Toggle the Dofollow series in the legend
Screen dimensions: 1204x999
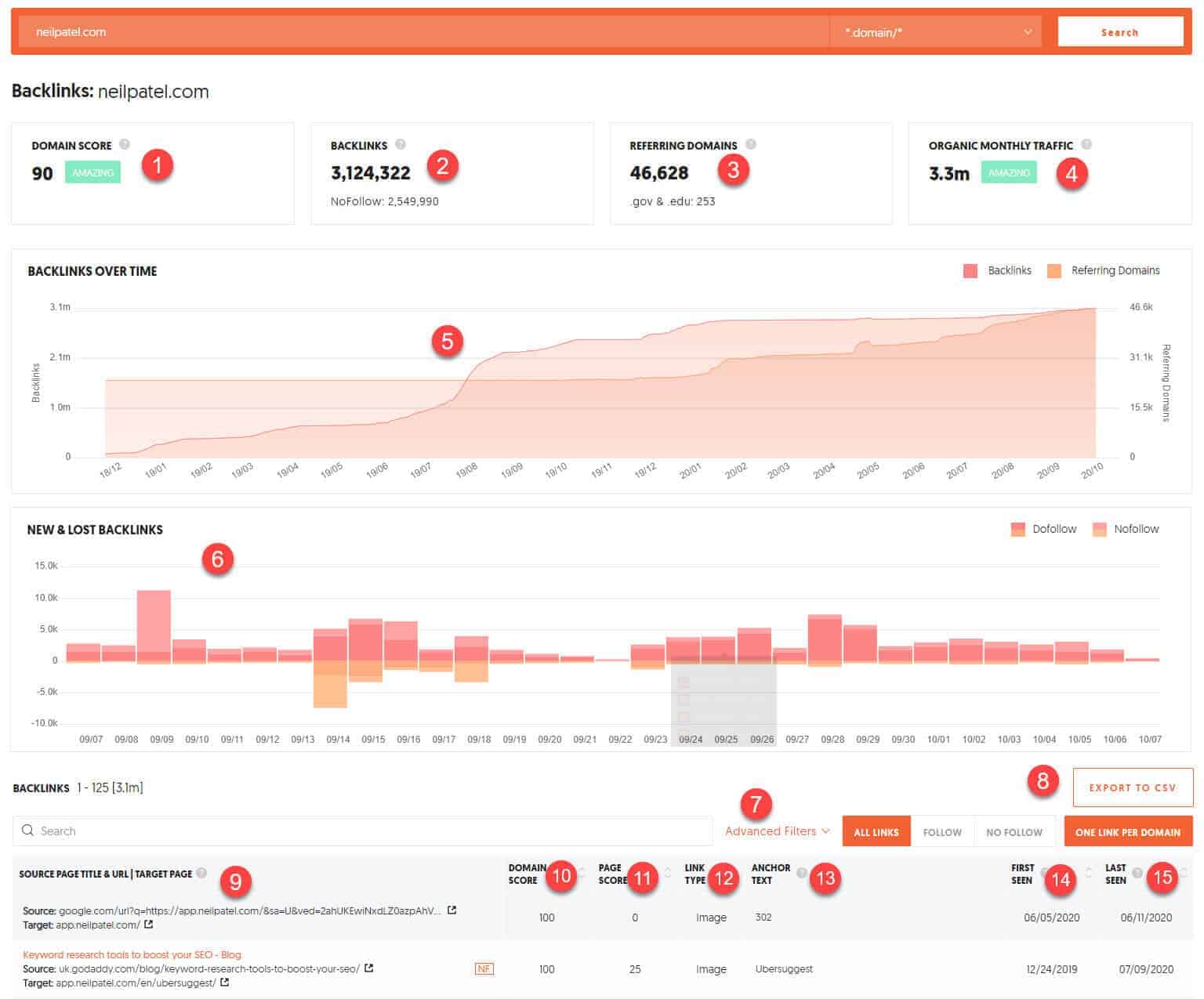tap(1044, 529)
